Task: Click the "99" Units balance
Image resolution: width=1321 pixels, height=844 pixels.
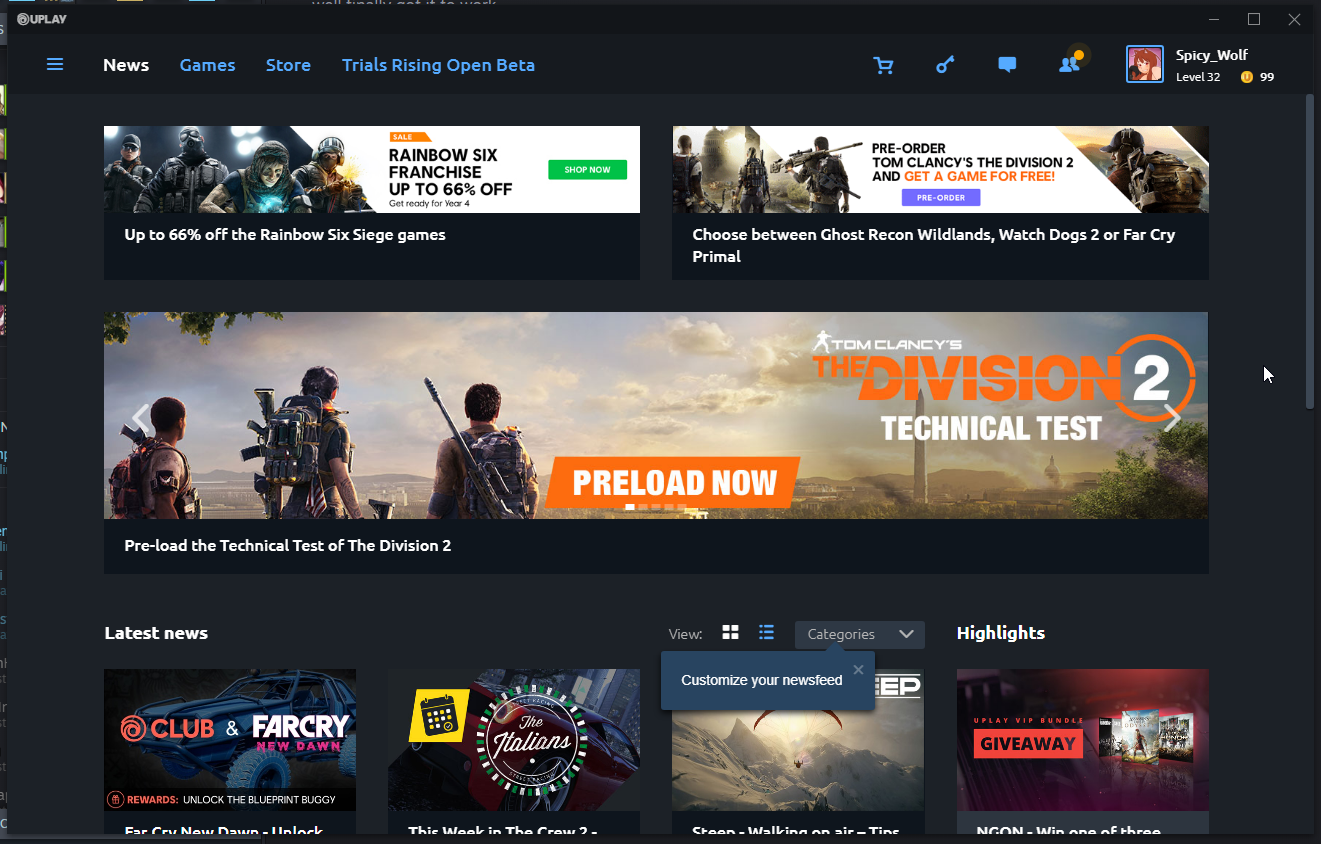Action: coord(1267,77)
